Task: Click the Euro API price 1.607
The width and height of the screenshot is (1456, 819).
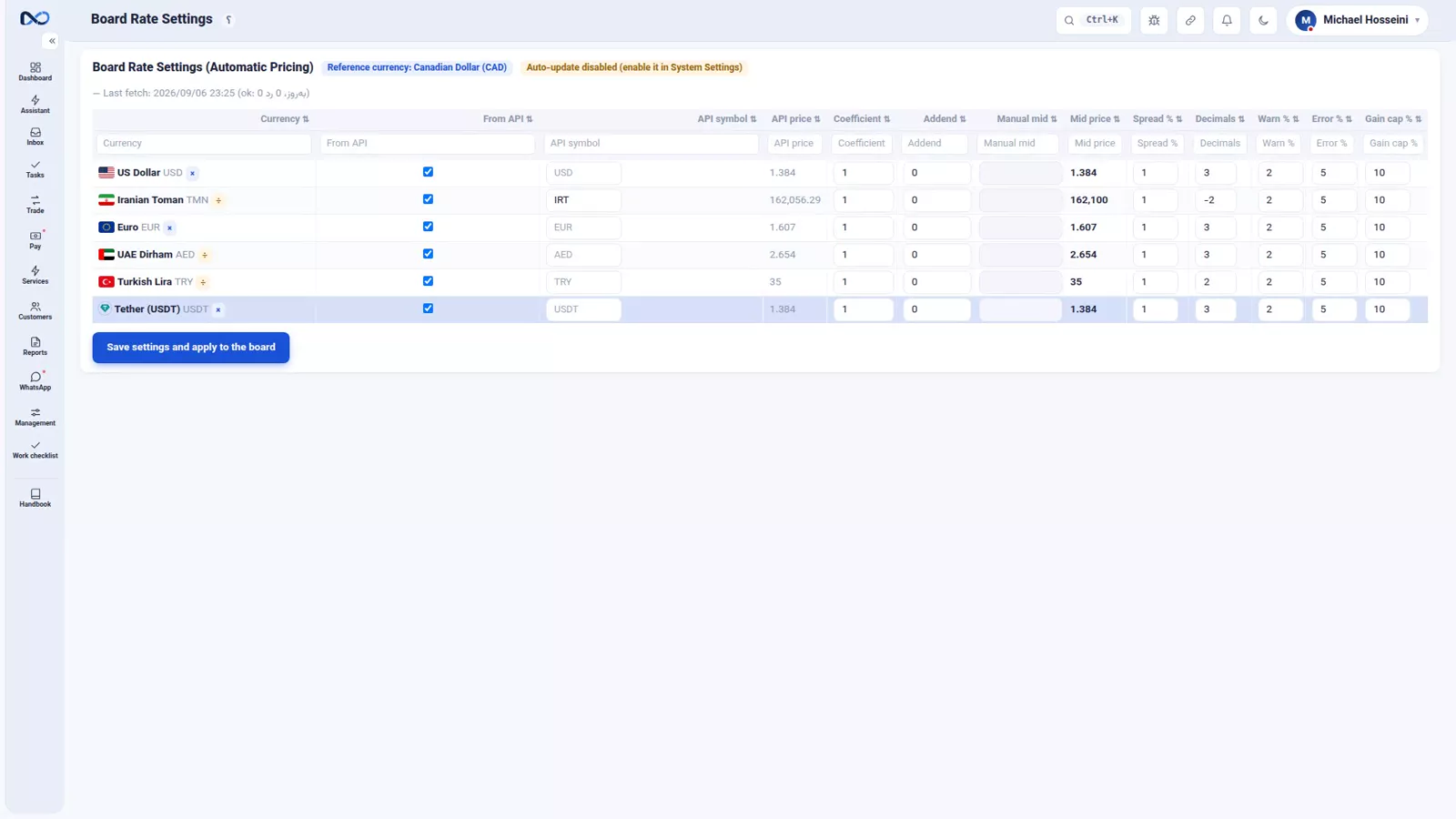Action: (x=783, y=227)
